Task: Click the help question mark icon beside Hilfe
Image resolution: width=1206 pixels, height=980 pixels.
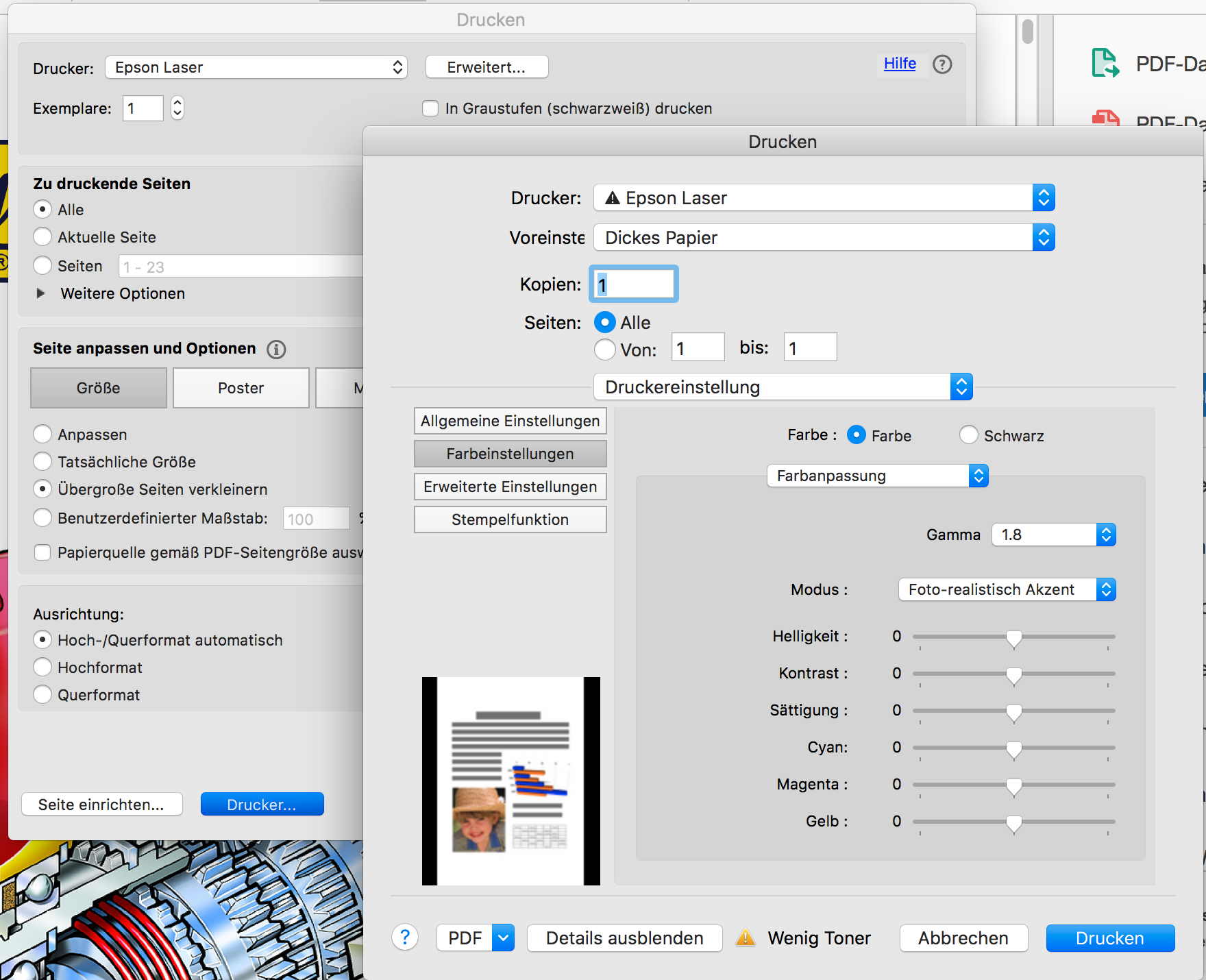Action: tap(942, 64)
